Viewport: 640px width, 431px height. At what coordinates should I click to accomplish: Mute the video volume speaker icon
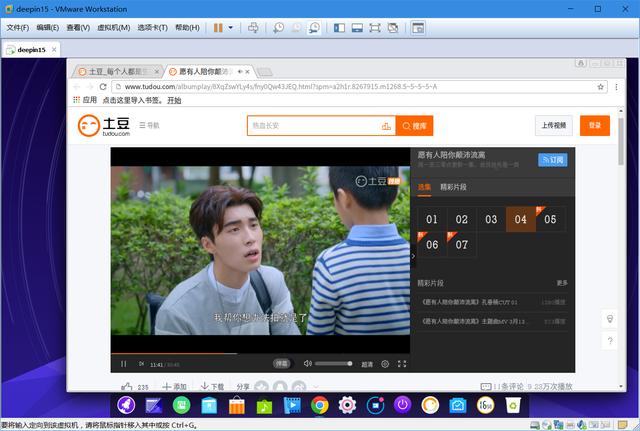pyautogui.click(x=307, y=364)
